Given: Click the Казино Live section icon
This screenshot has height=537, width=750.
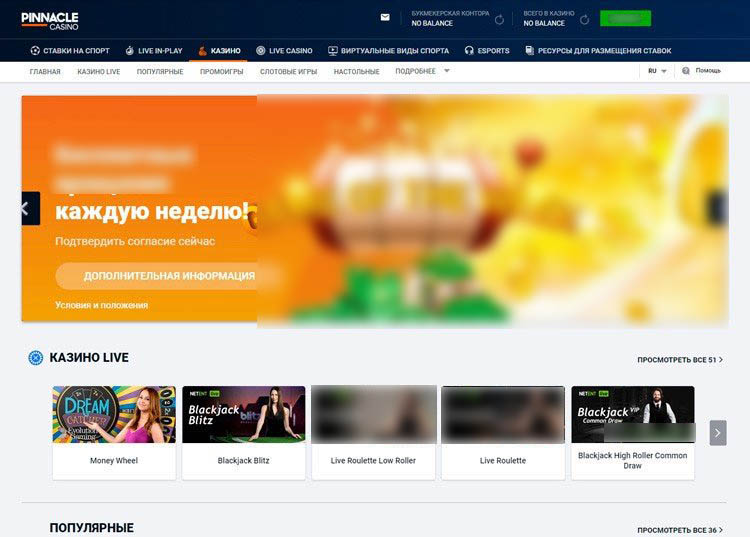Looking at the screenshot, I should (x=36, y=358).
